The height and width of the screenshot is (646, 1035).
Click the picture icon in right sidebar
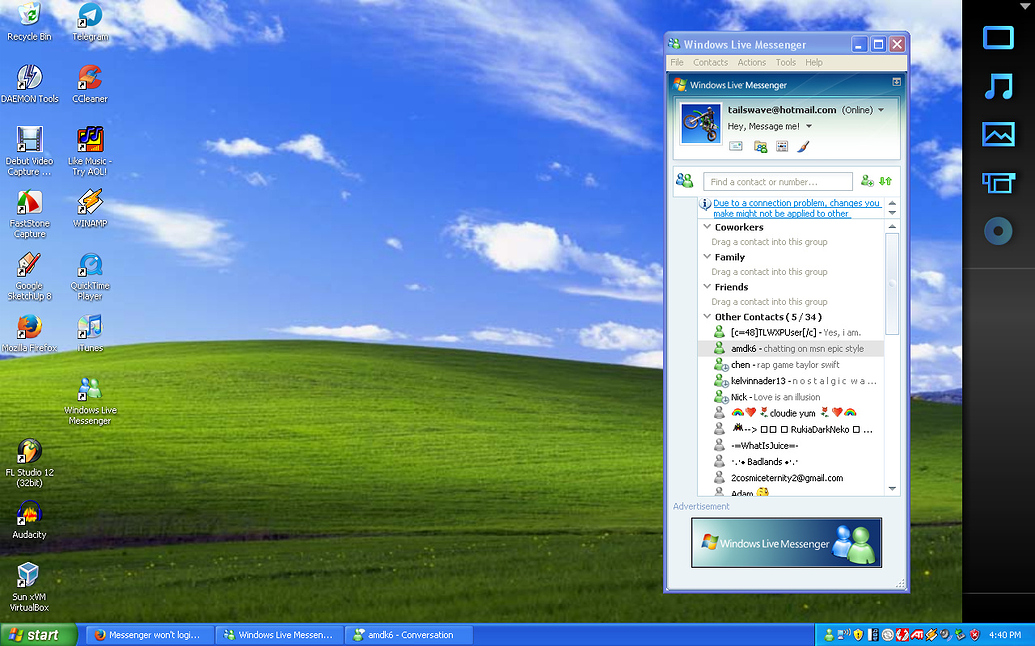coord(998,134)
